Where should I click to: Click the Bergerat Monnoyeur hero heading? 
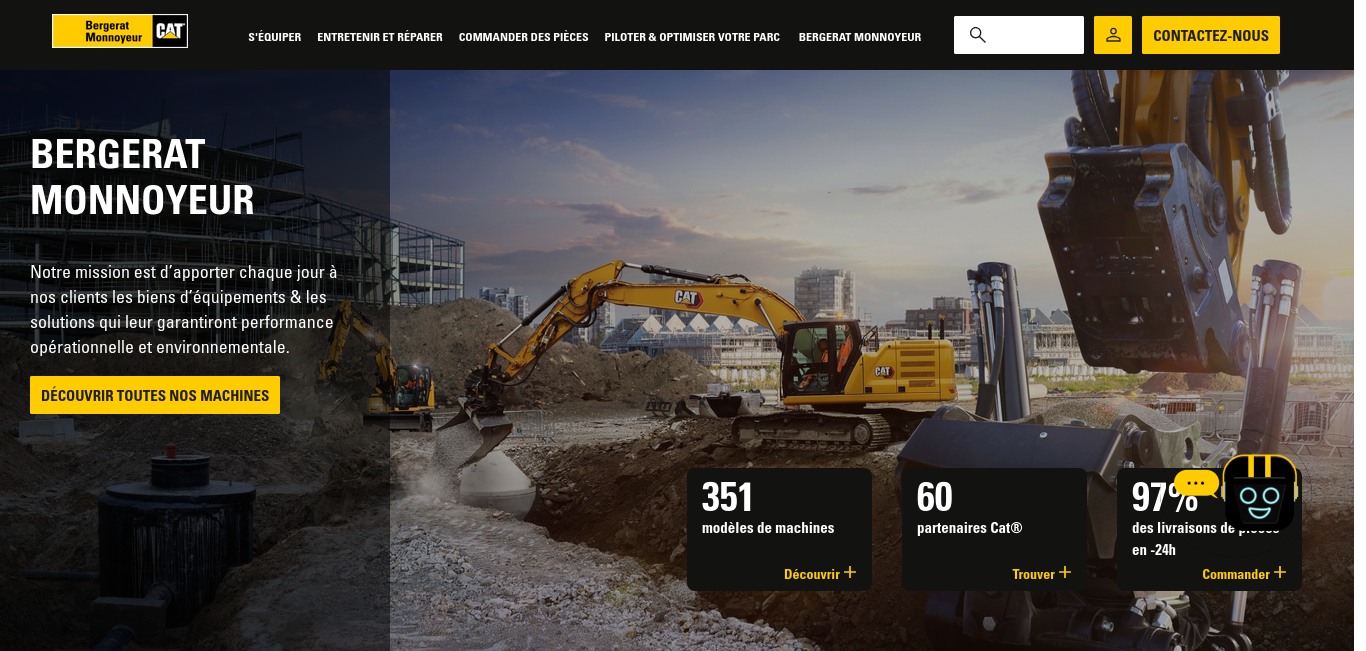click(142, 177)
